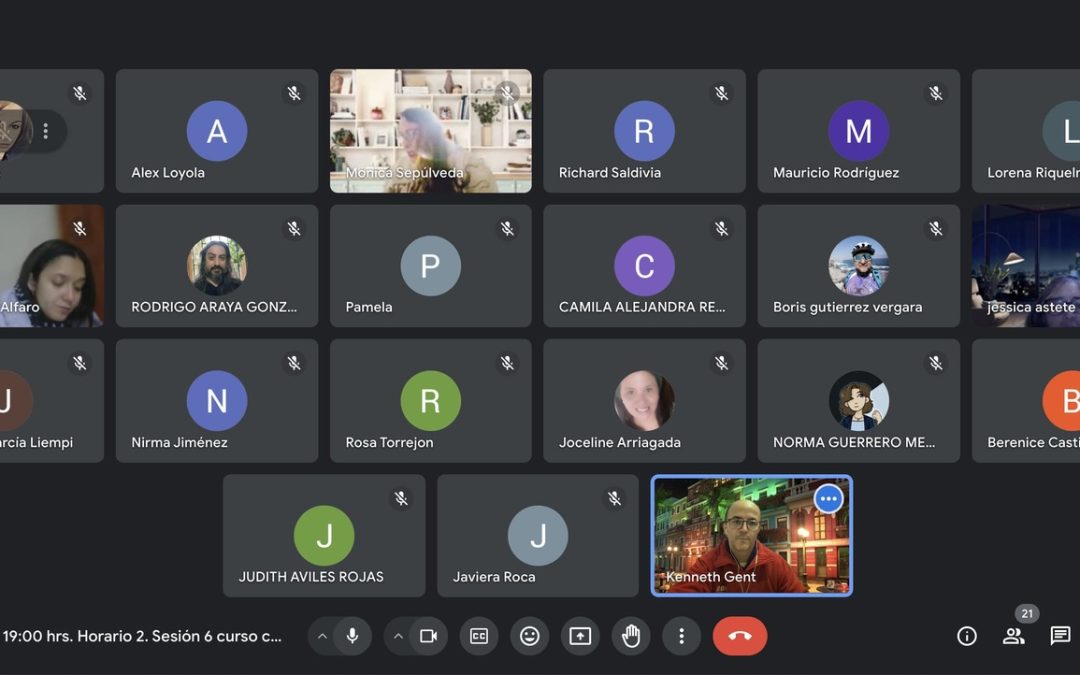Toggle the microphone button in bottom toolbar
This screenshot has width=1080, height=675.
coord(353,636)
